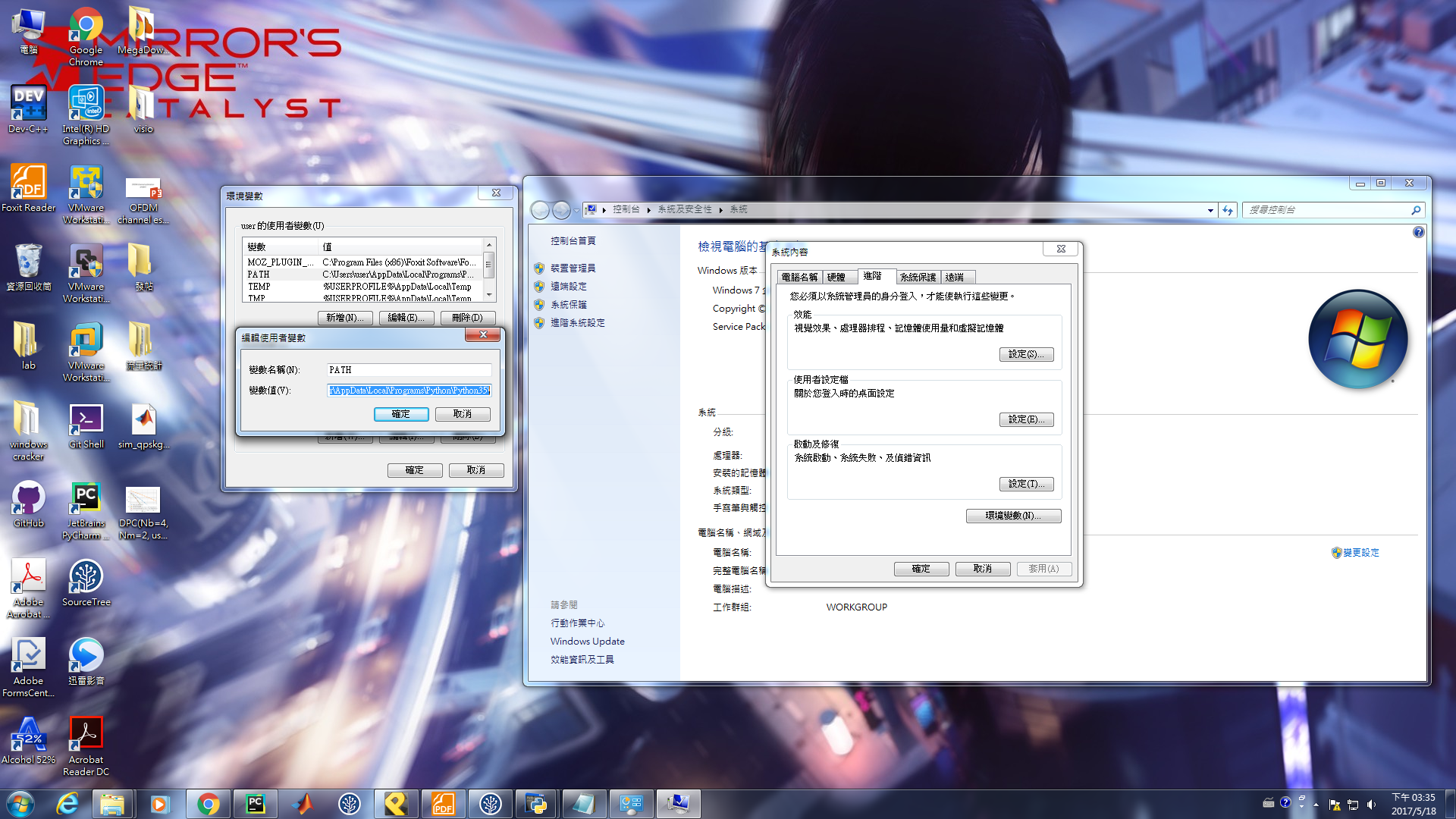
Task: Switch to 系統保護 tab
Action: tap(918, 278)
